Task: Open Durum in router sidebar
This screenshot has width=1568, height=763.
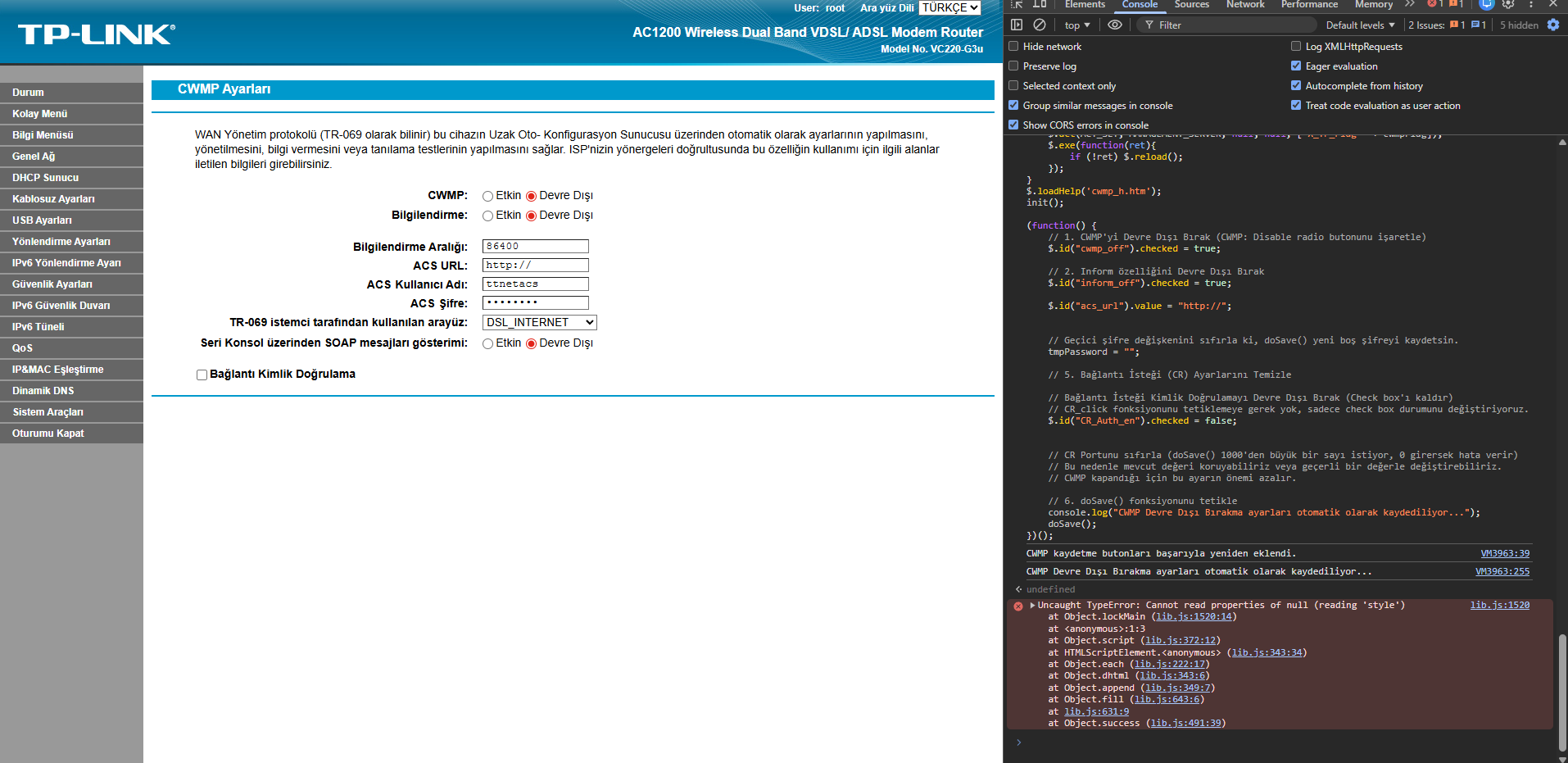Action: 71,93
